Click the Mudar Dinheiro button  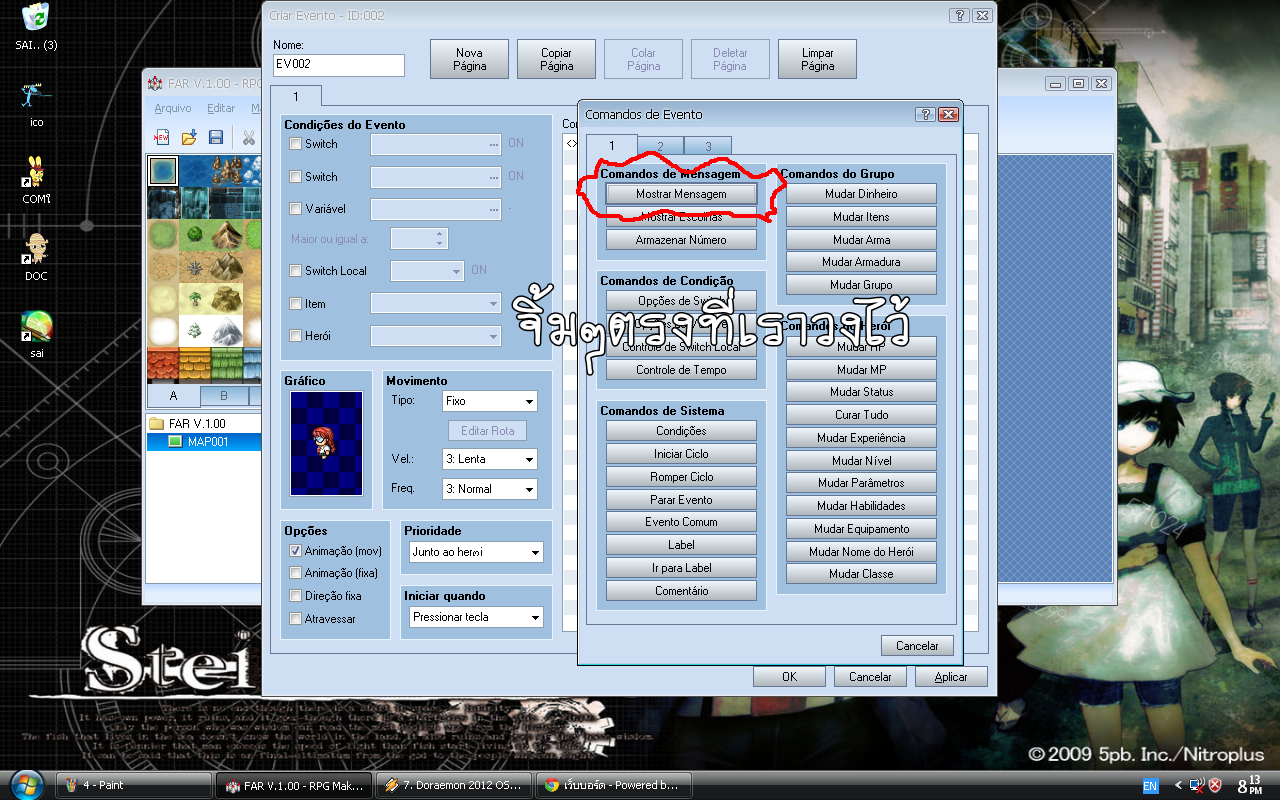[861, 194]
